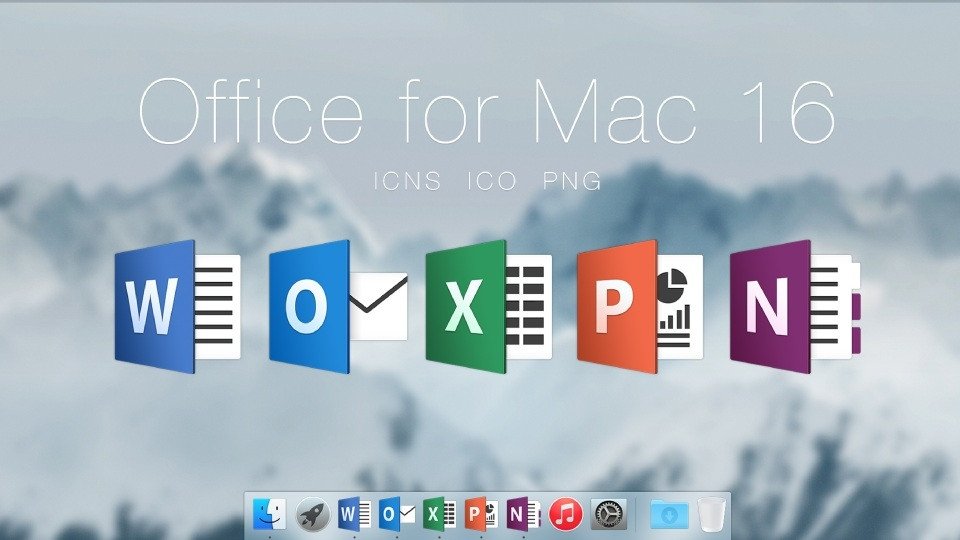This screenshot has height=540, width=960.
Task: Click the PNG format label
Action: (571, 181)
